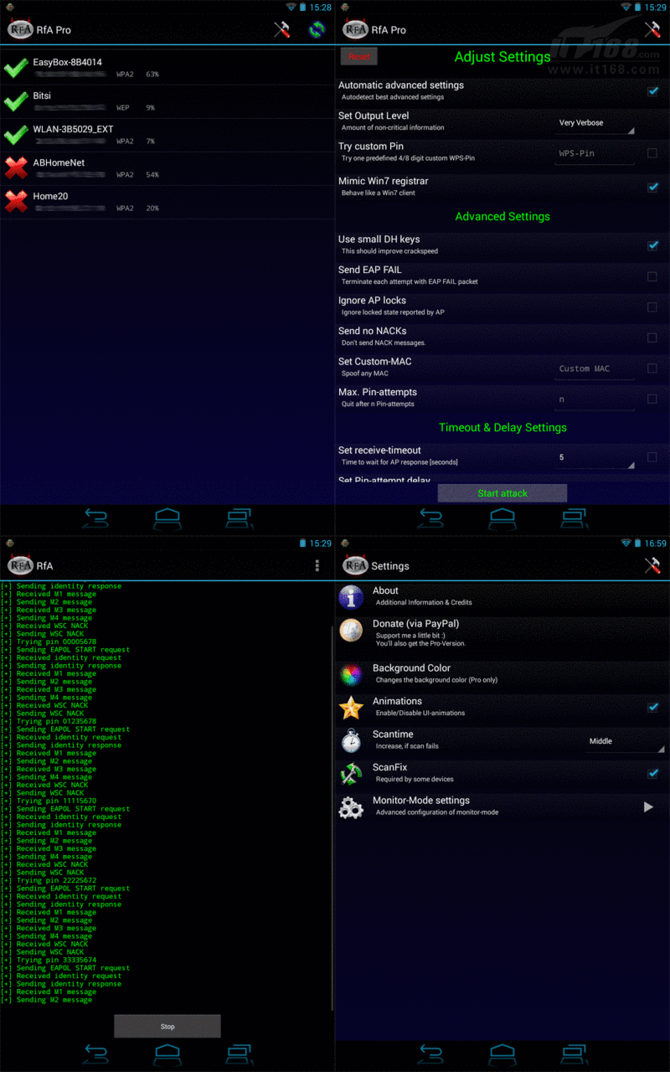Tap recent apps on Adjust Settings screen

[x=574, y=519]
